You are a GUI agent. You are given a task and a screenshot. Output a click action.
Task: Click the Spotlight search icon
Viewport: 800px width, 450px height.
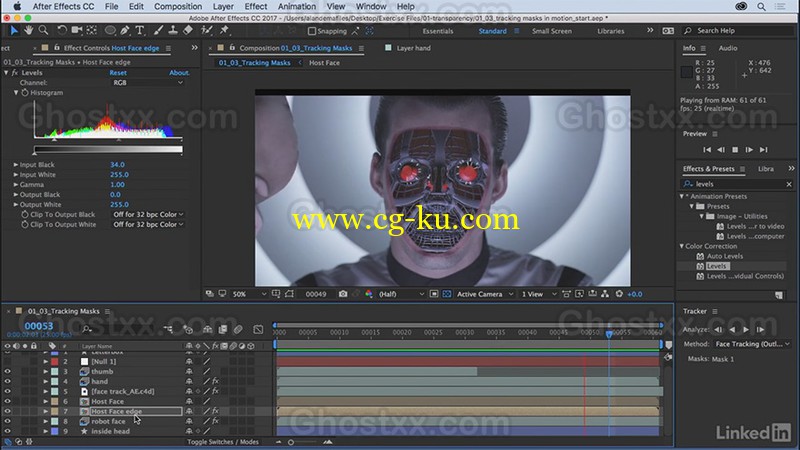[x=761, y=7]
